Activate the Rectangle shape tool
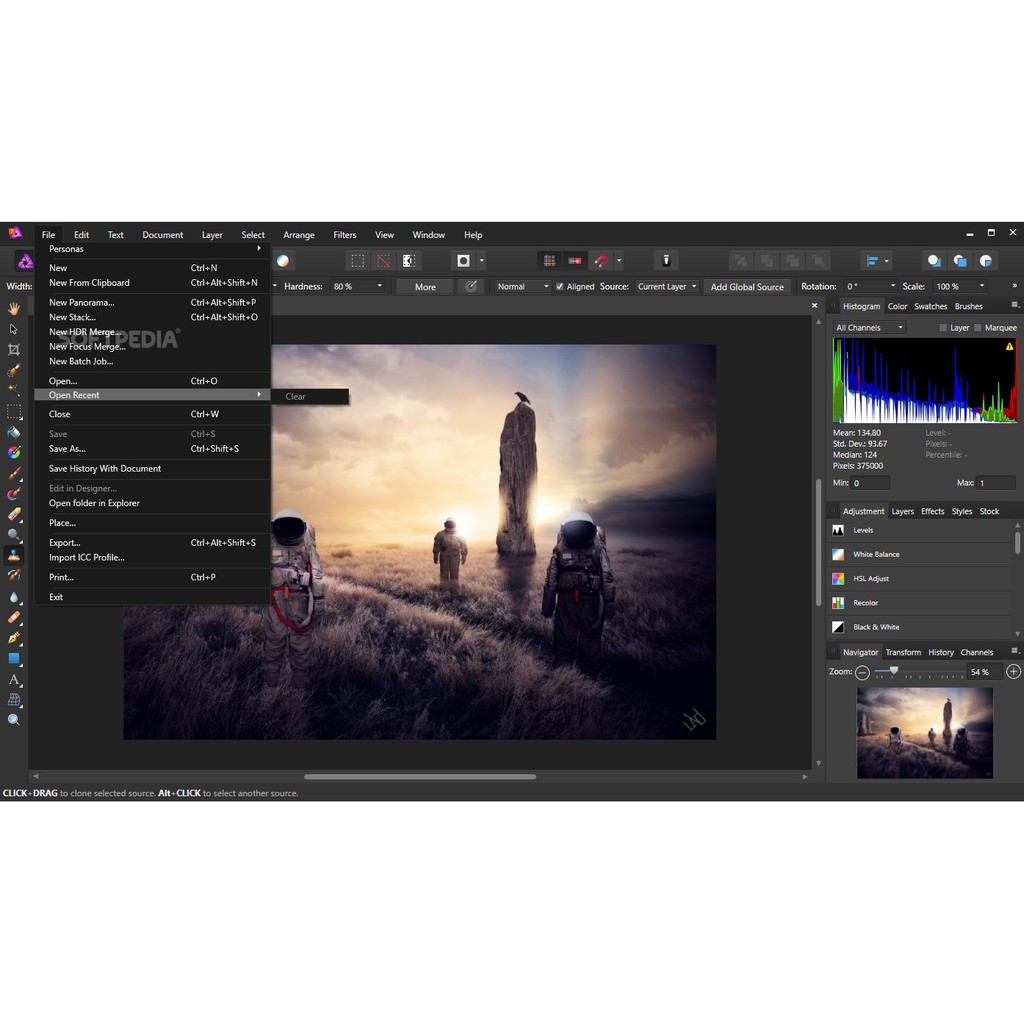The height and width of the screenshot is (1024, 1024). click(14, 658)
